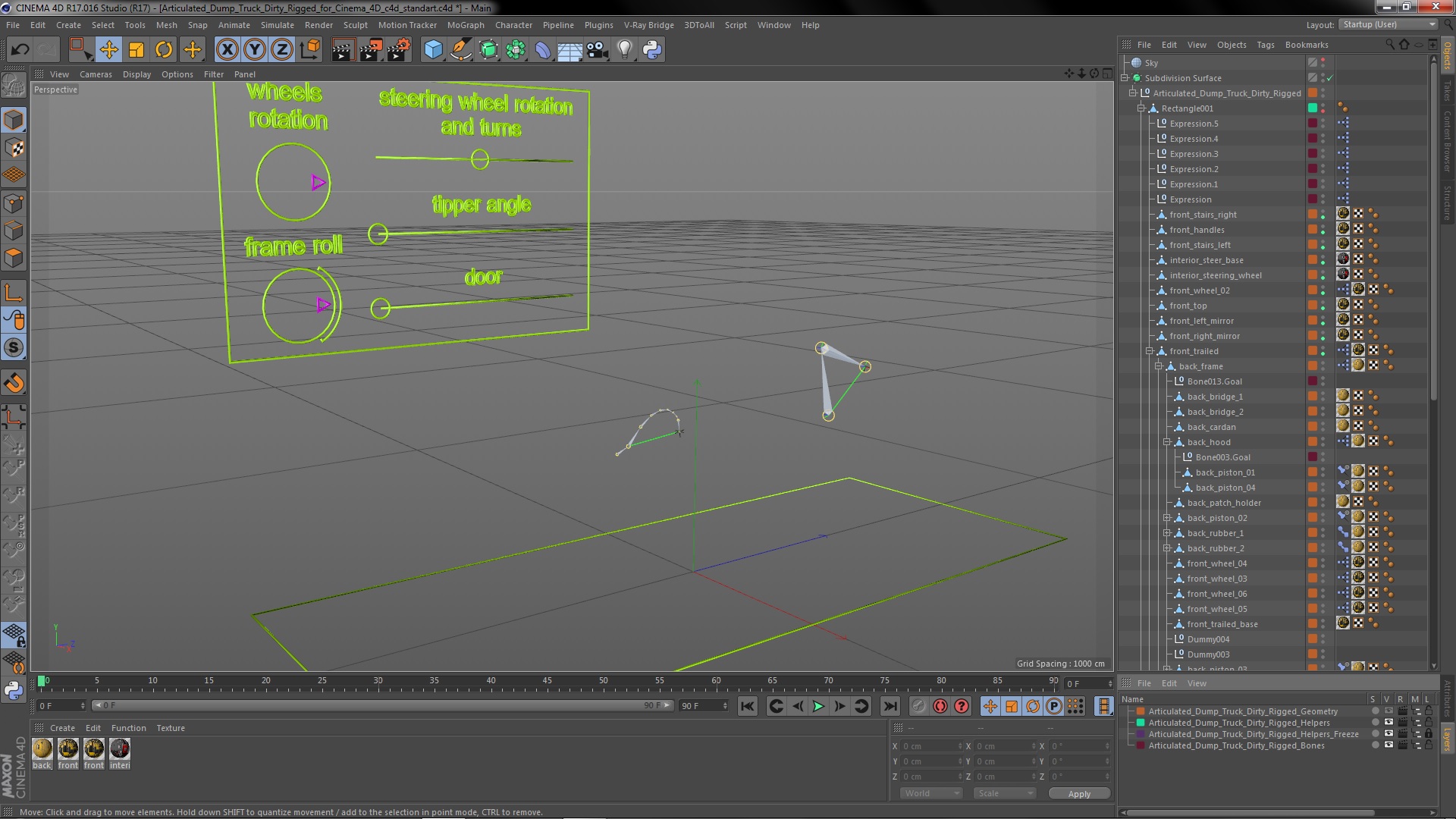Select the Model mode icon
1456x819 pixels.
click(14, 121)
